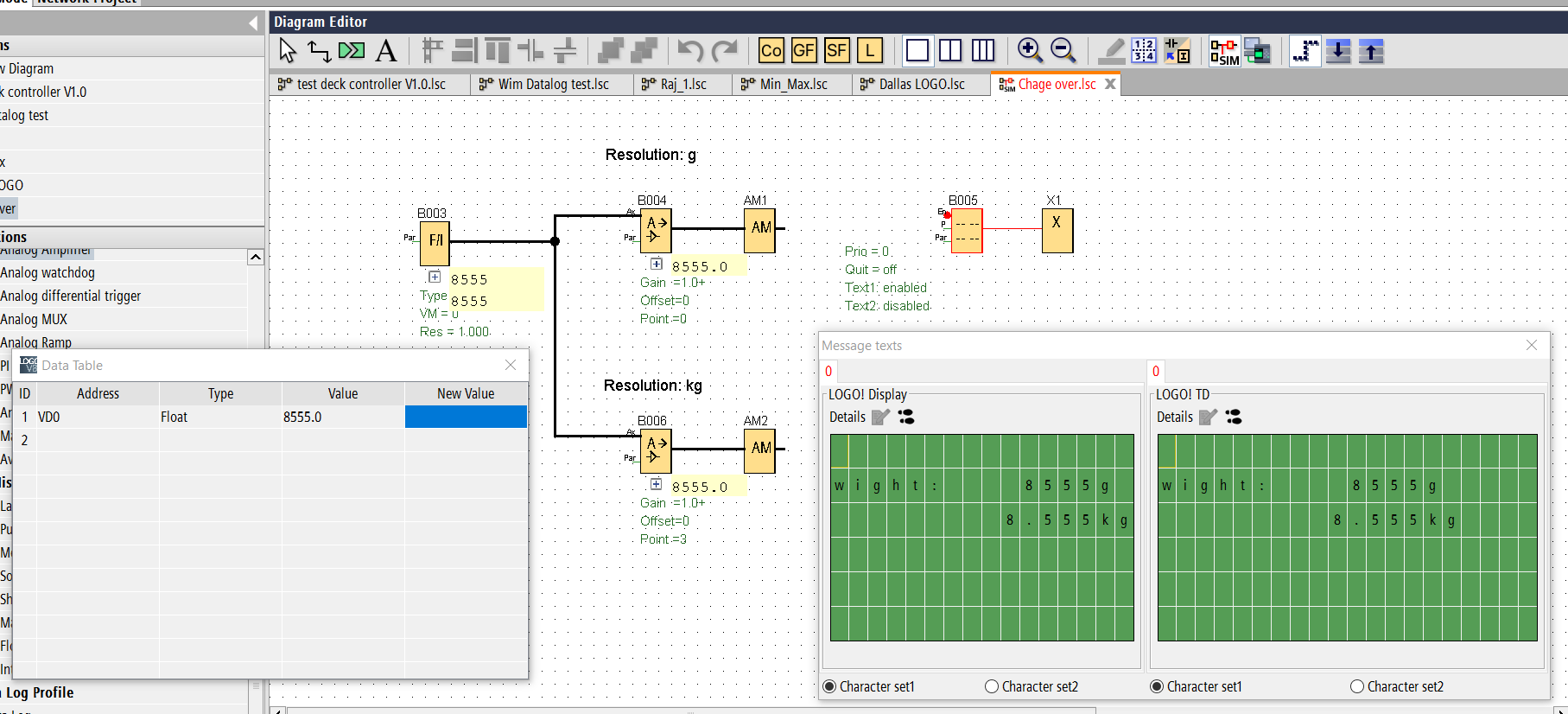The height and width of the screenshot is (714, 1568).
Task: Switch to the Min_Max.lsc tab
Action: tap(792, 84)
